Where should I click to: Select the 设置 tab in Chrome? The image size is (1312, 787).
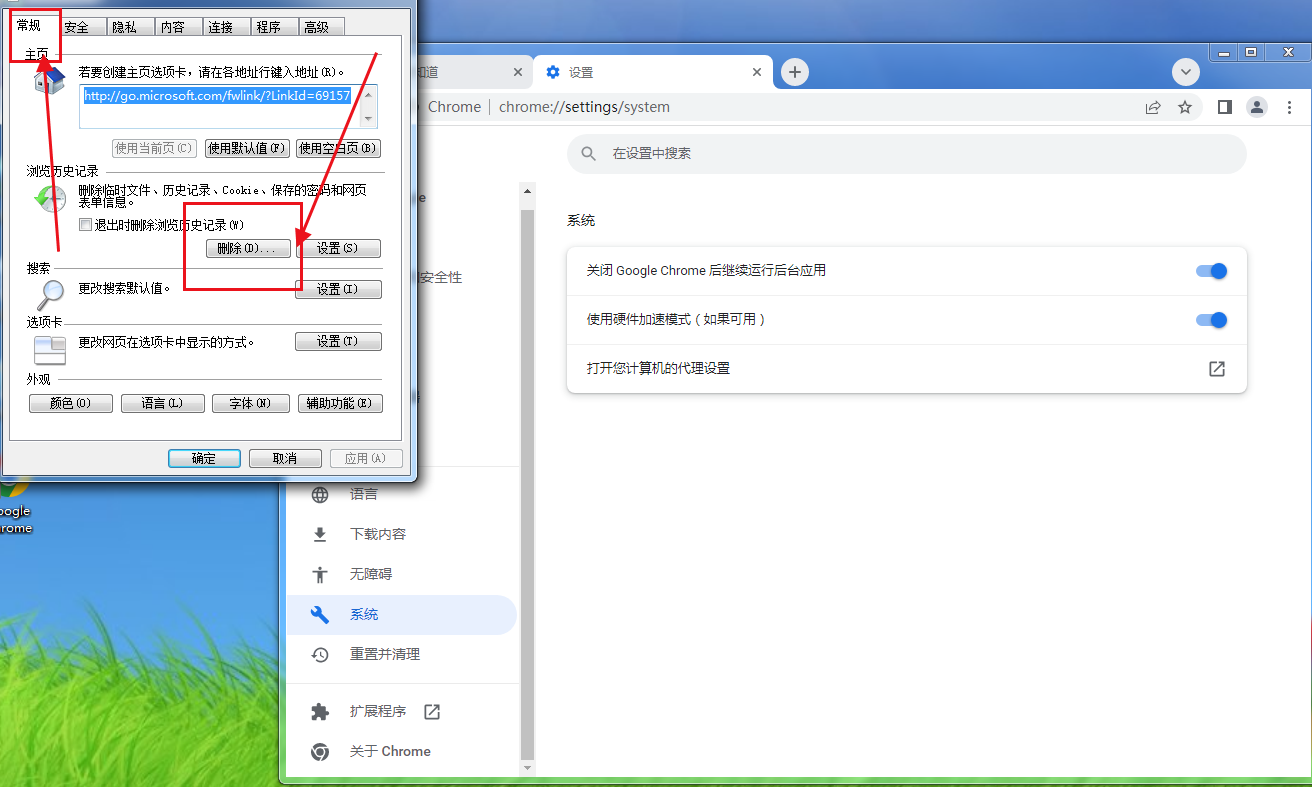tap(654, 72)
